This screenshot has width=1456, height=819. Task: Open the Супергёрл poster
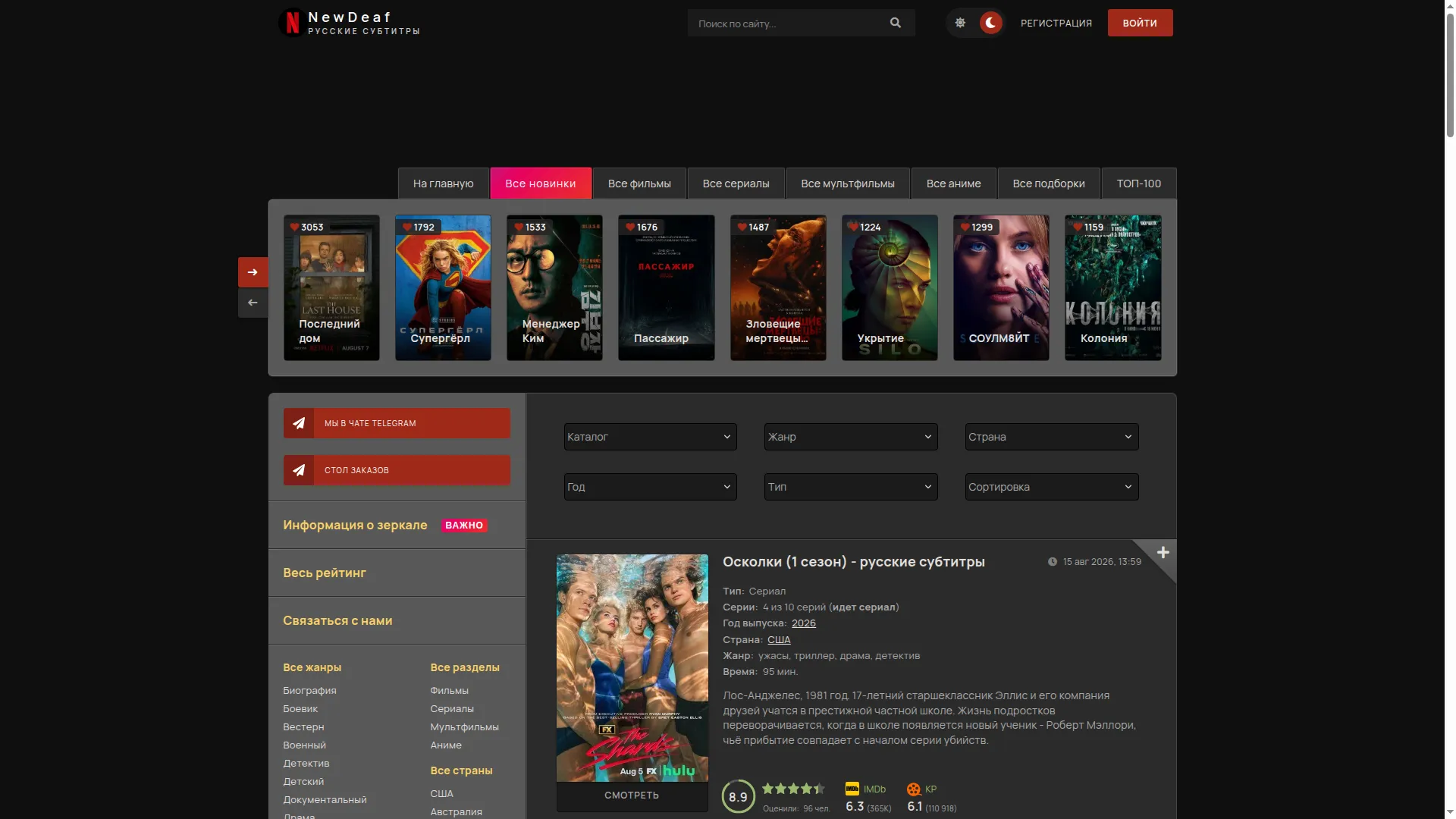(443, 288)
